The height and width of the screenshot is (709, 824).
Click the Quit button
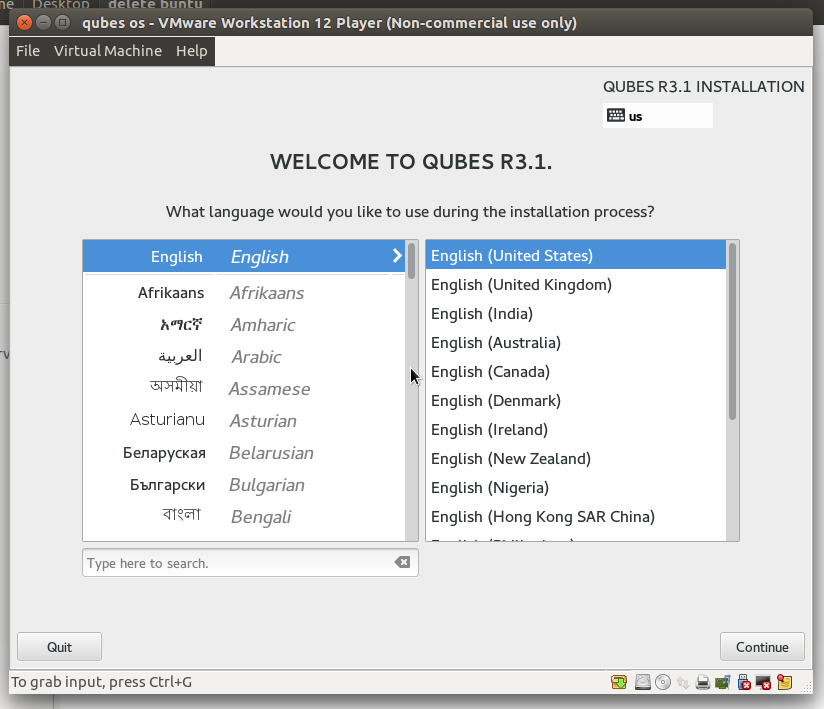(59, 647)
